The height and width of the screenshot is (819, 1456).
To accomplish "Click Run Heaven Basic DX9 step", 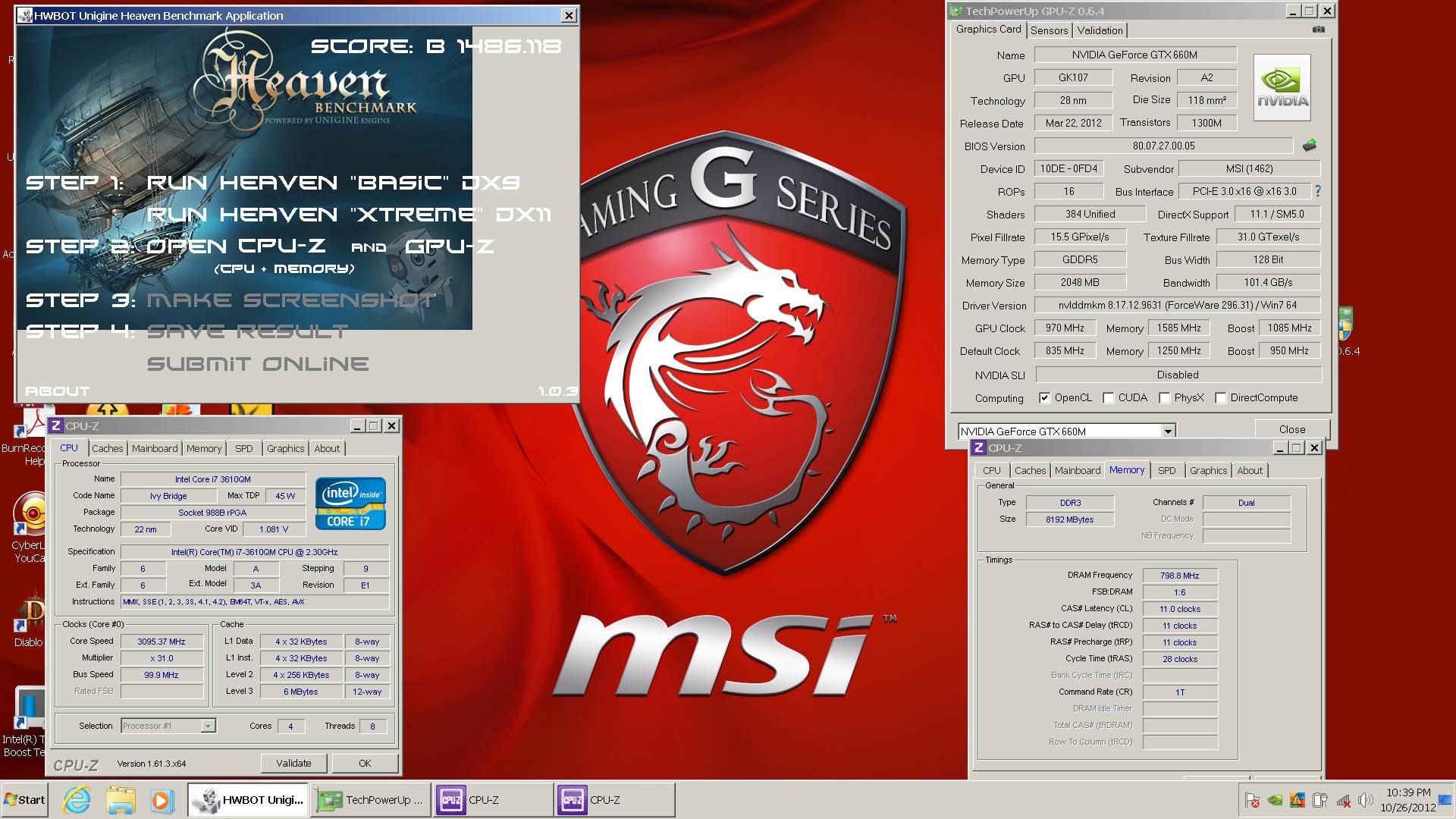I will pos(334,182).
